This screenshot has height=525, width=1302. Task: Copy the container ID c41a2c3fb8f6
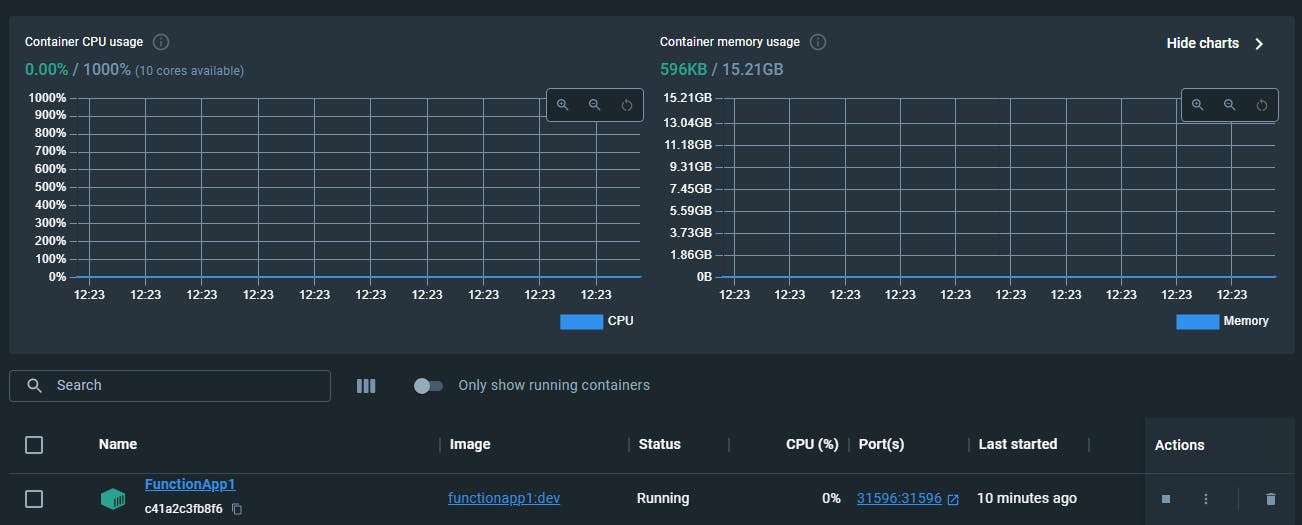tap(237, 509)
